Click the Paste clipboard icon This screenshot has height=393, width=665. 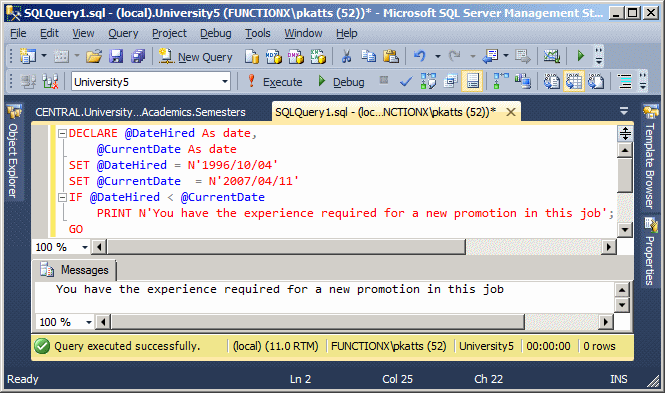391,56
